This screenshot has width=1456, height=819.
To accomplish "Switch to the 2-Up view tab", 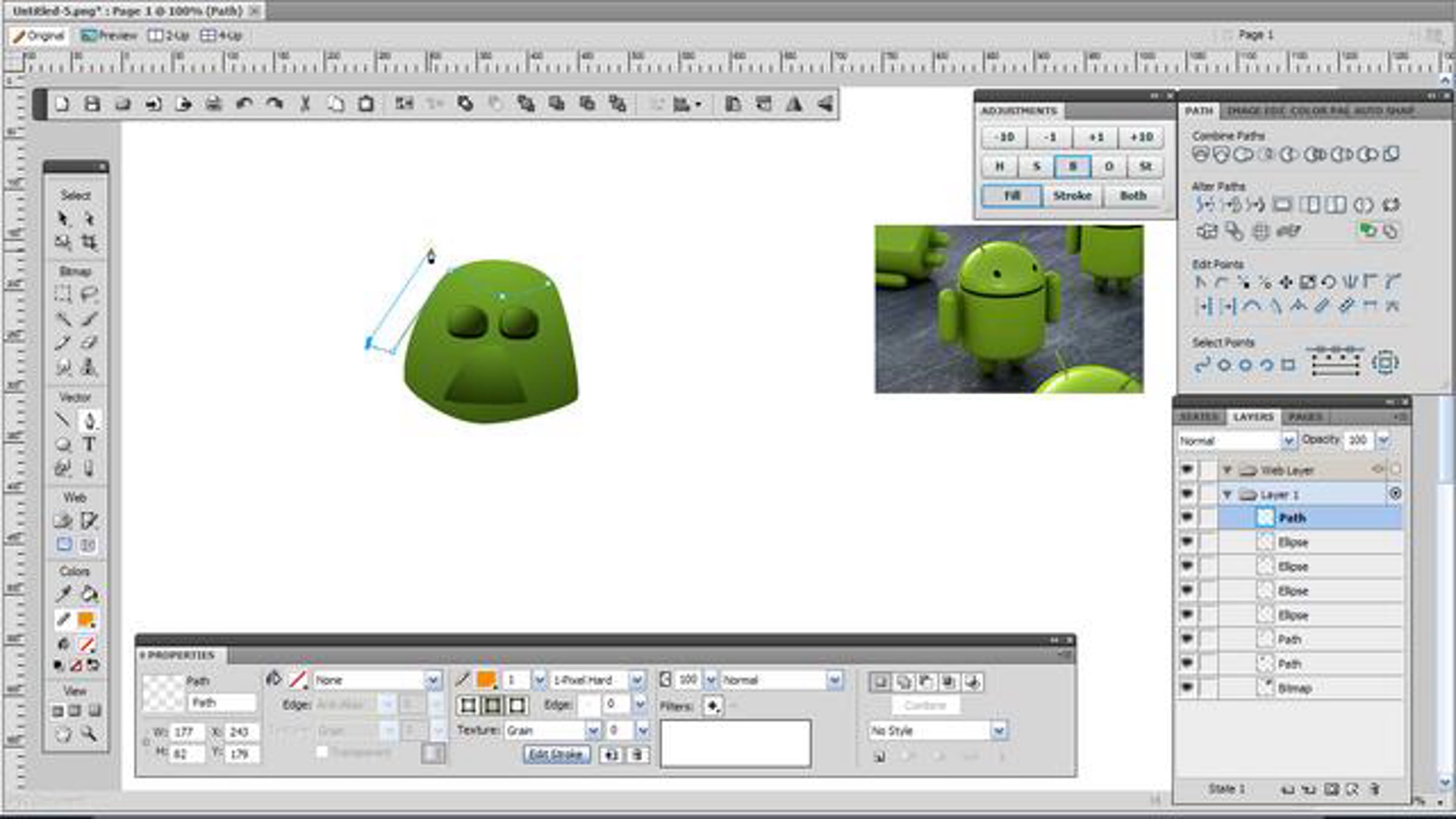I will point(169,36).
